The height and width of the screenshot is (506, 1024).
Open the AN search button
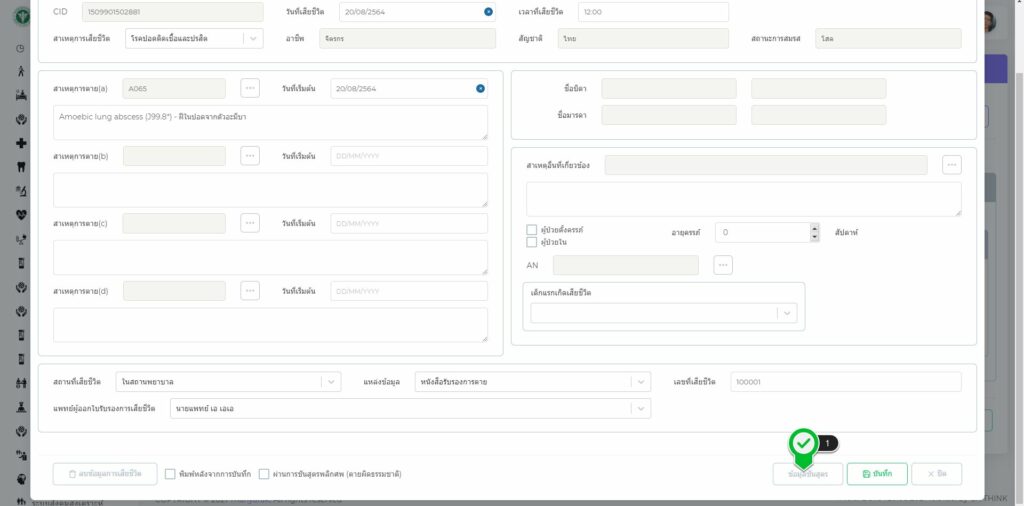[x=723, y=265]
